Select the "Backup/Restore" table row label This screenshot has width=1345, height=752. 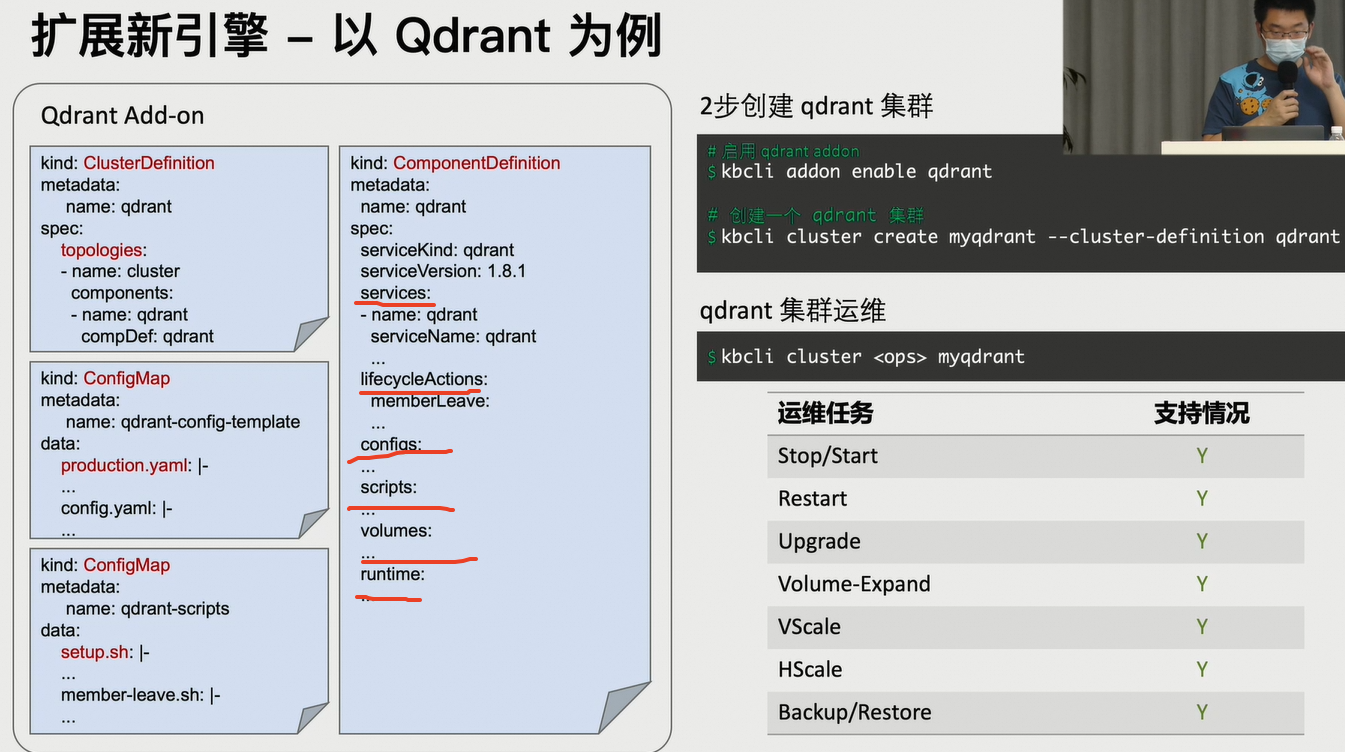(855, 713)
